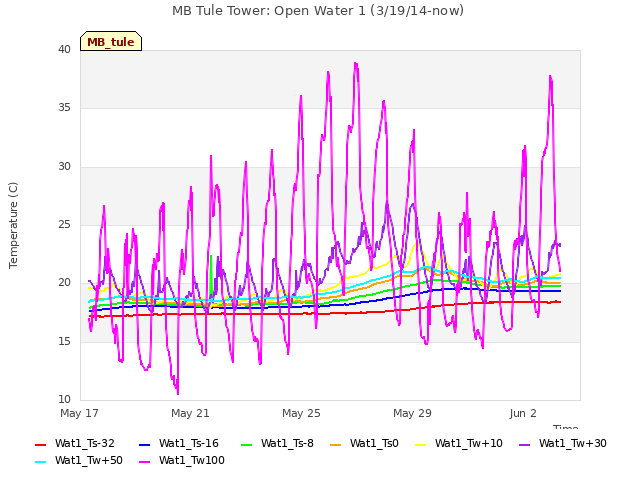
Task: Click the MB_tule label box
Action: pos(111,41)
